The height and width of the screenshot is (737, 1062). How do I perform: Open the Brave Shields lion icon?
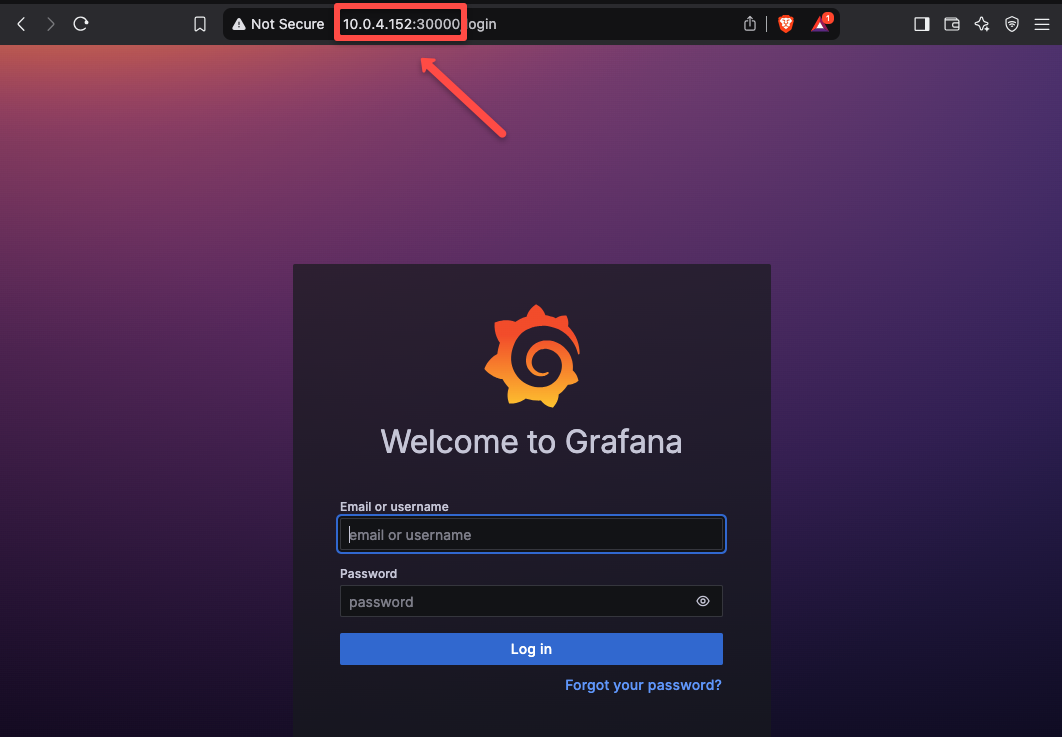click(x=786, y=24)
